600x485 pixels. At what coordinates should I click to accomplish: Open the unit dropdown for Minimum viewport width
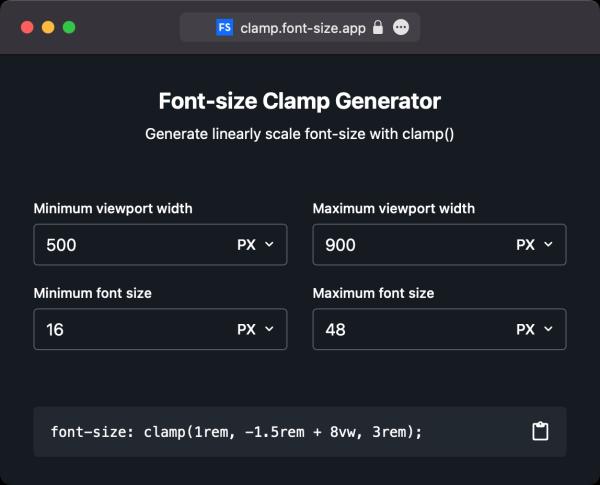click(x=255, y=245)
